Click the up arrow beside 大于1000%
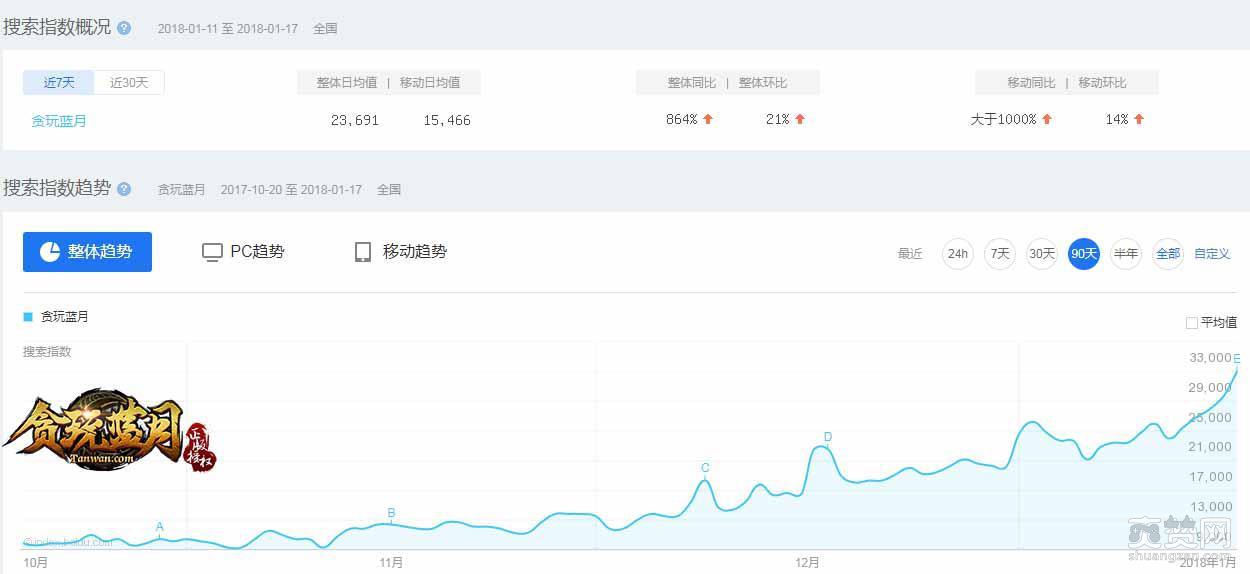This screenshot has height=574, width=1250. (1047, 119)
